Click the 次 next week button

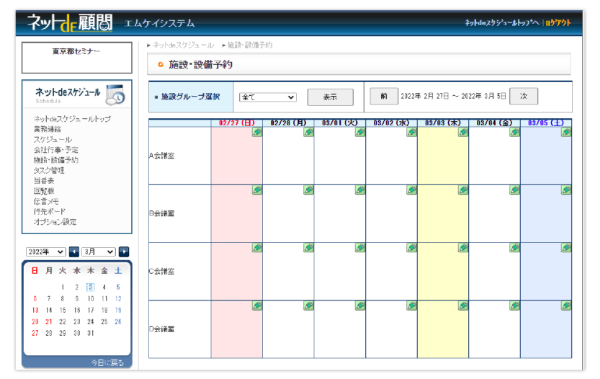click(x=523, y=96)
